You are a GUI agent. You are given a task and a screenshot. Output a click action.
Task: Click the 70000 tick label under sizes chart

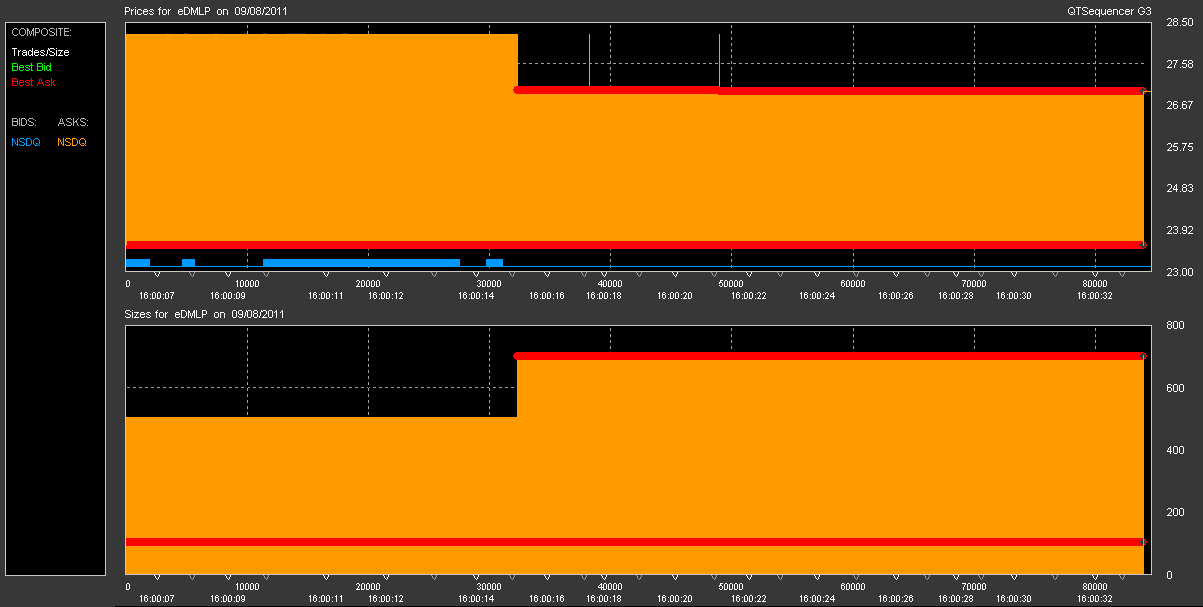tap(973, 587)
